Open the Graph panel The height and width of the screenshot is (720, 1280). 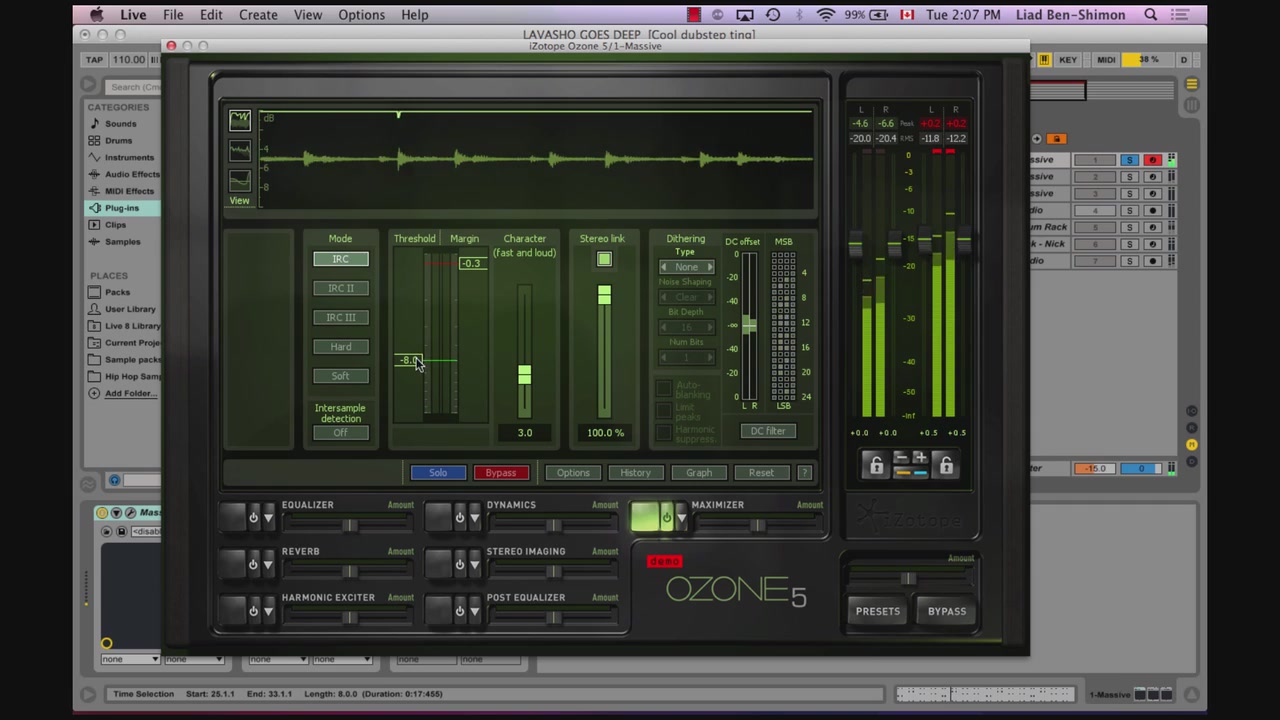coord(699,473)
